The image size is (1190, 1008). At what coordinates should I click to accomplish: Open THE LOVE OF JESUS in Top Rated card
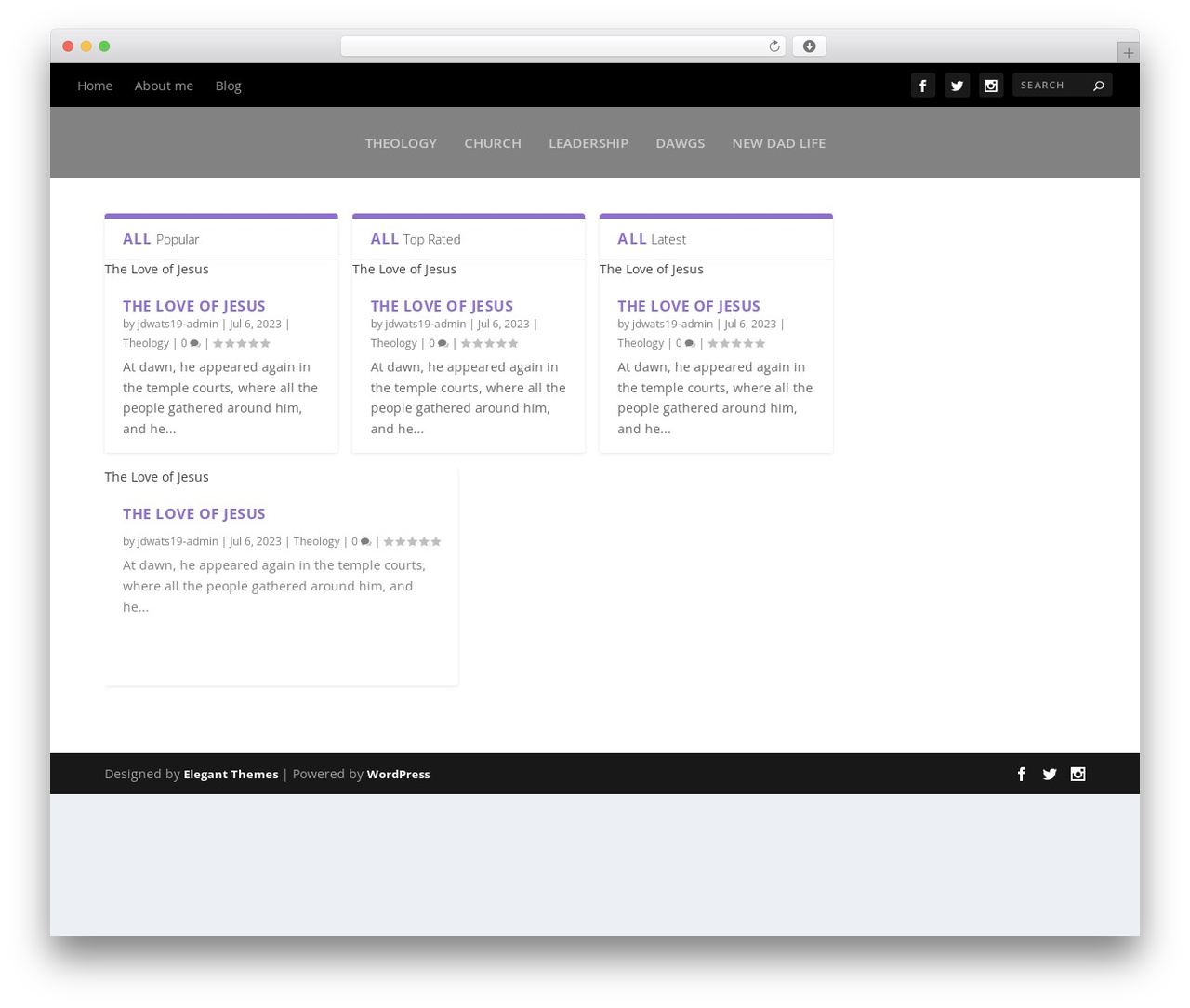pyautogui.click(x=442, y=306)
